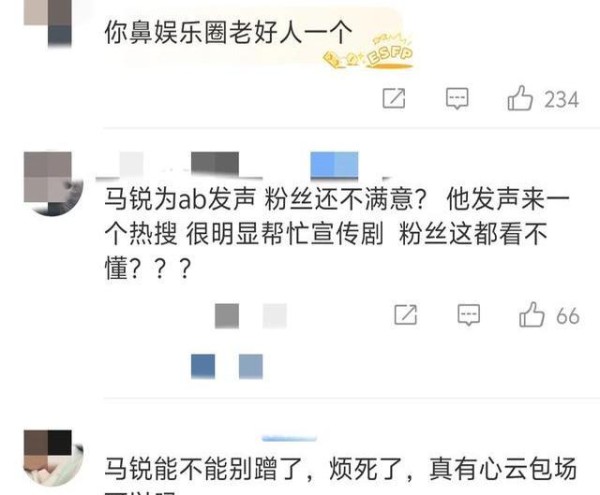The height and width of the screenshot is (495, 600).
Task: Open comment starting 马锐为ab发声
Action: 337,233
